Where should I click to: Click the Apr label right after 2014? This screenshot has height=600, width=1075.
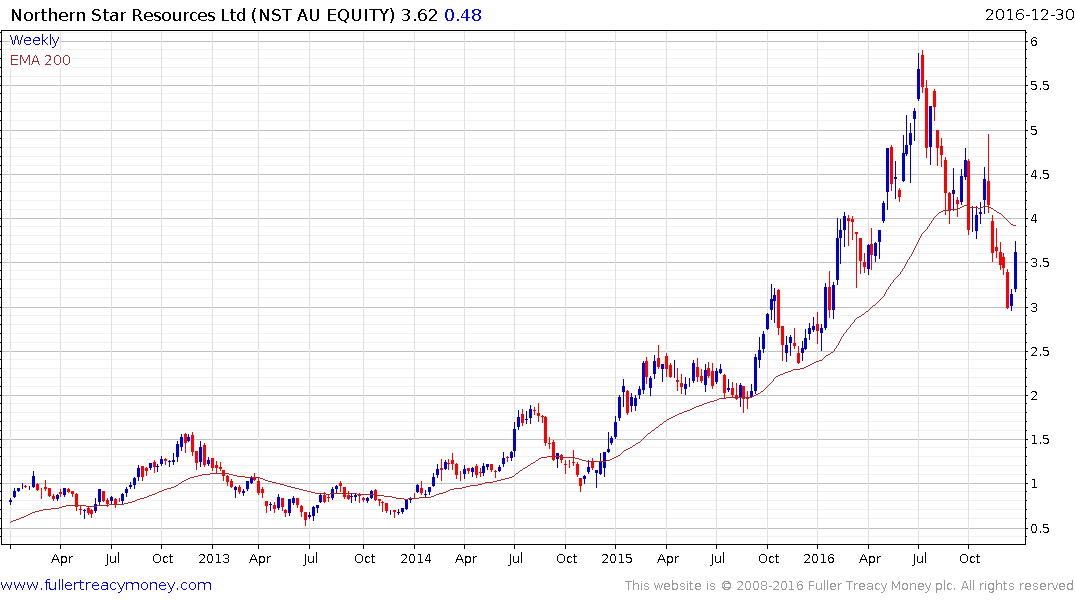(466, 558)
